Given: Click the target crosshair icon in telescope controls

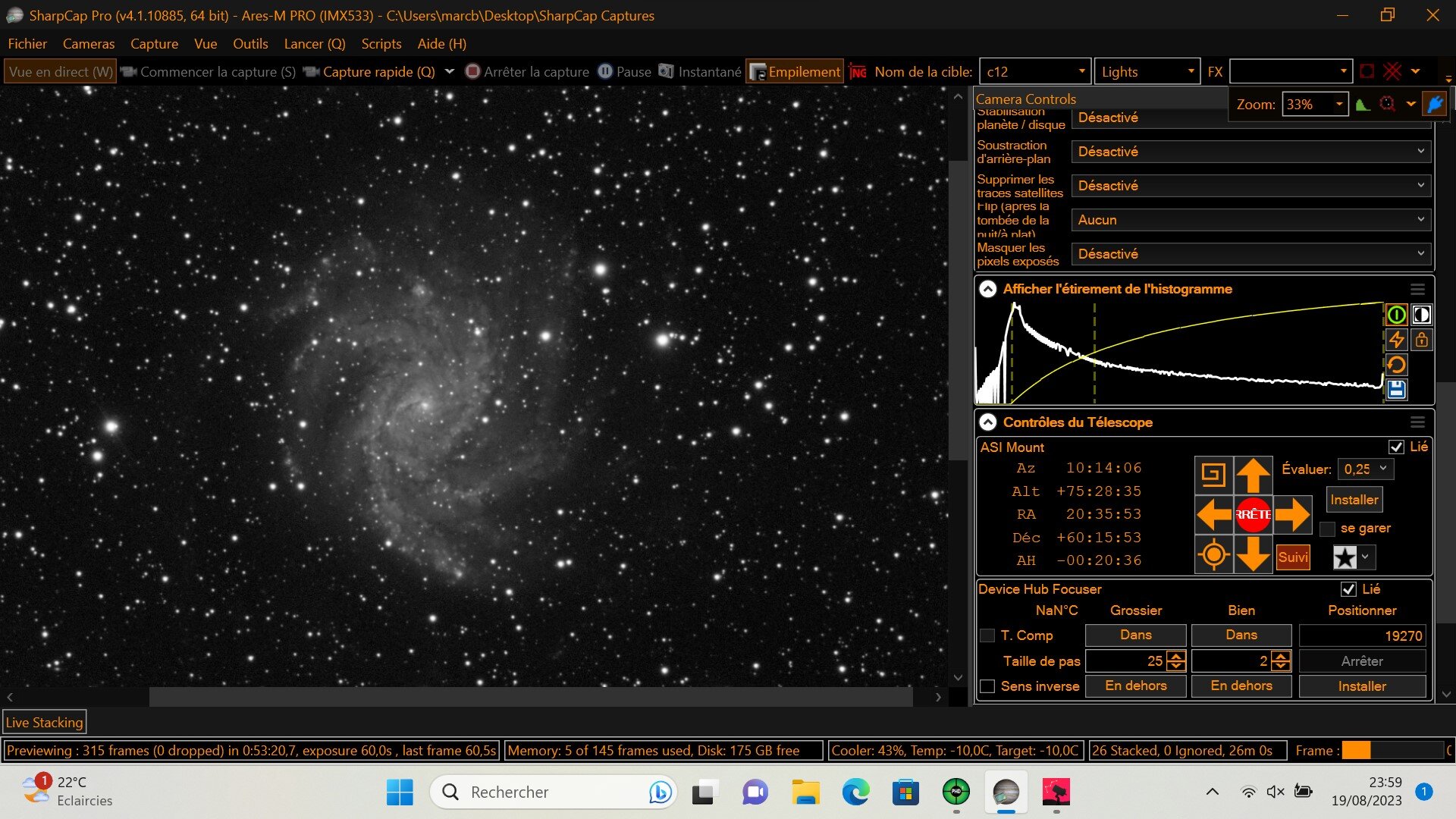Looking at the screenshot, I should click(1213, 554).
